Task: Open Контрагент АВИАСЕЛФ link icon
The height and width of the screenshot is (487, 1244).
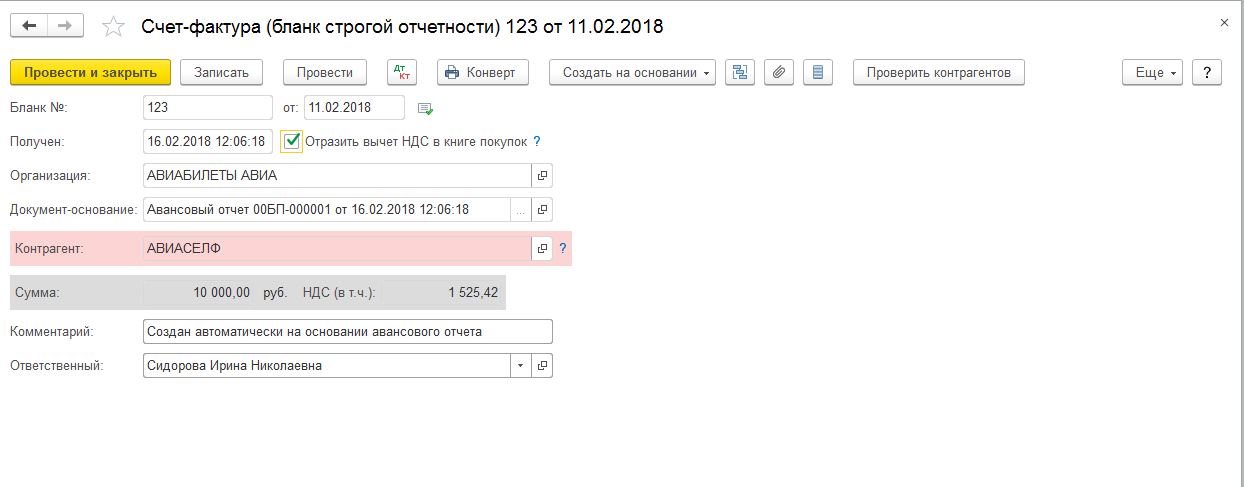Action: pos(542,248)
